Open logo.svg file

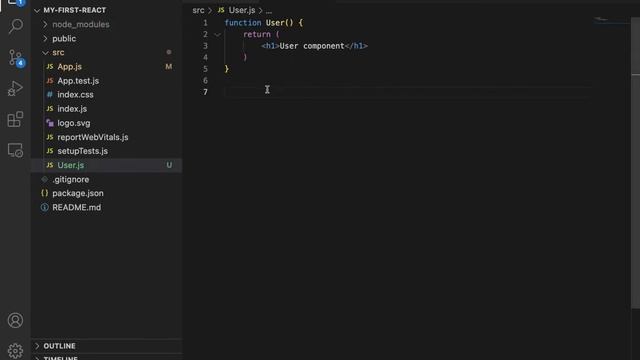74,123
